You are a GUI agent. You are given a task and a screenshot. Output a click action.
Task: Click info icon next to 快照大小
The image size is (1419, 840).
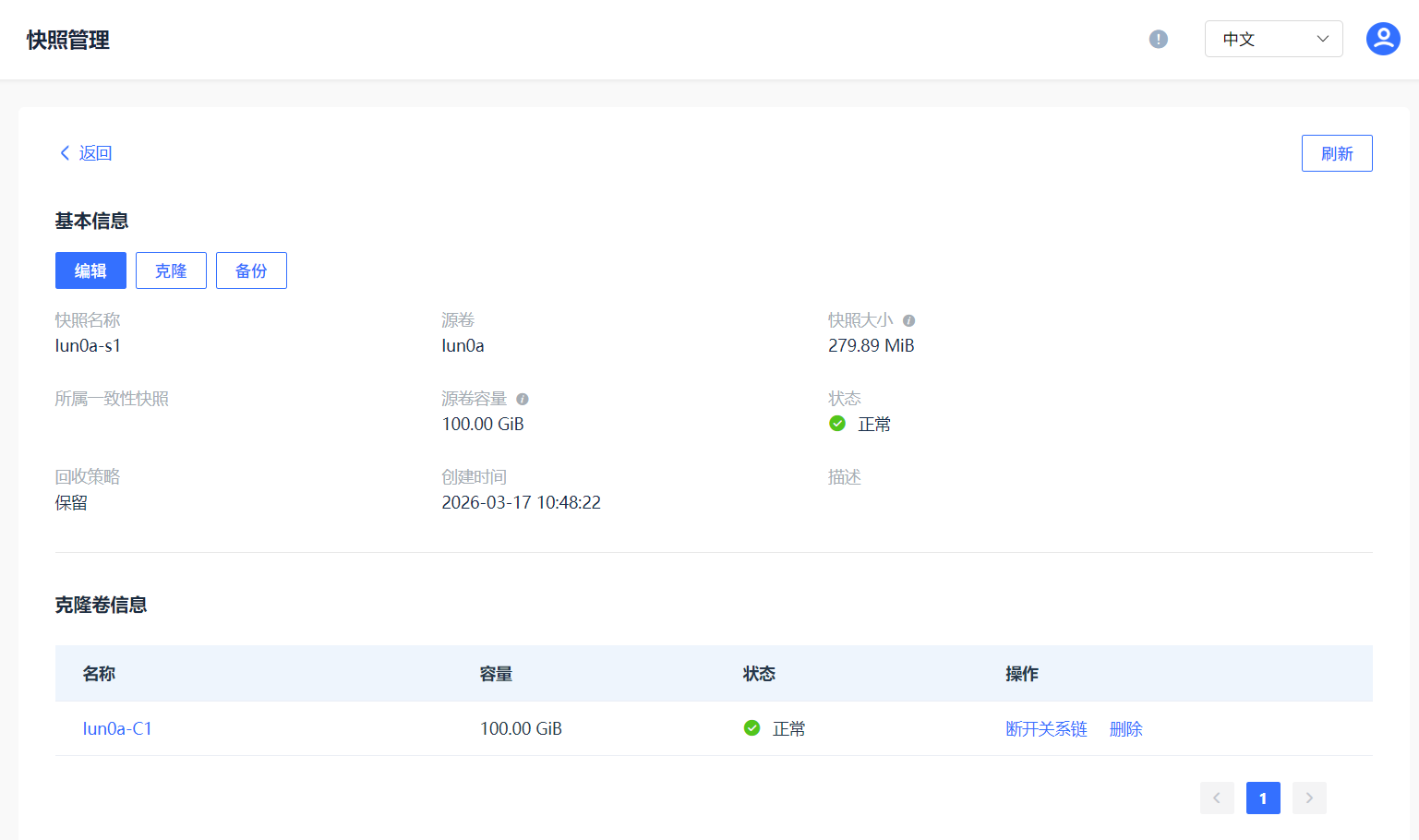point(908,321)
